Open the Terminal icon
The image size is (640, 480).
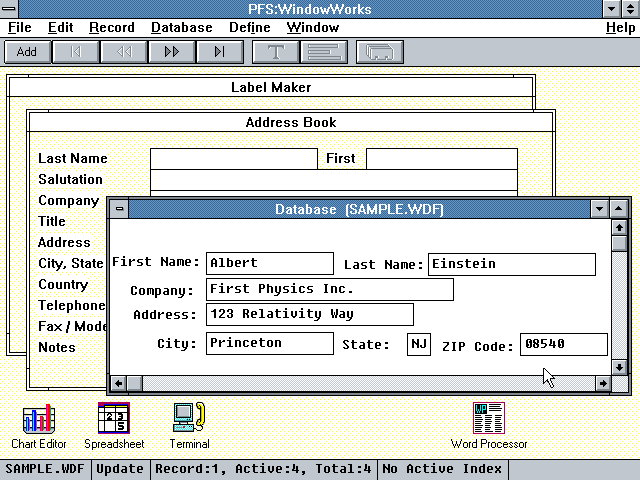[189, 426]
